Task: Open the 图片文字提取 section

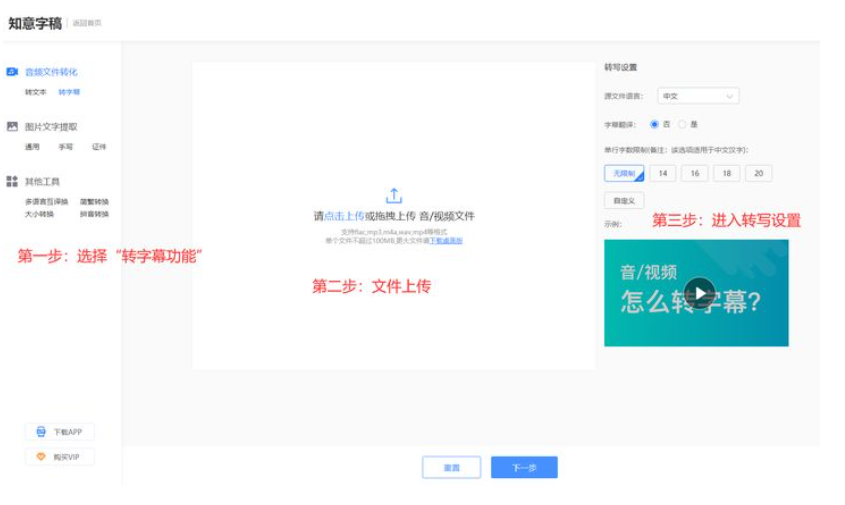Action: click(51, 127)
